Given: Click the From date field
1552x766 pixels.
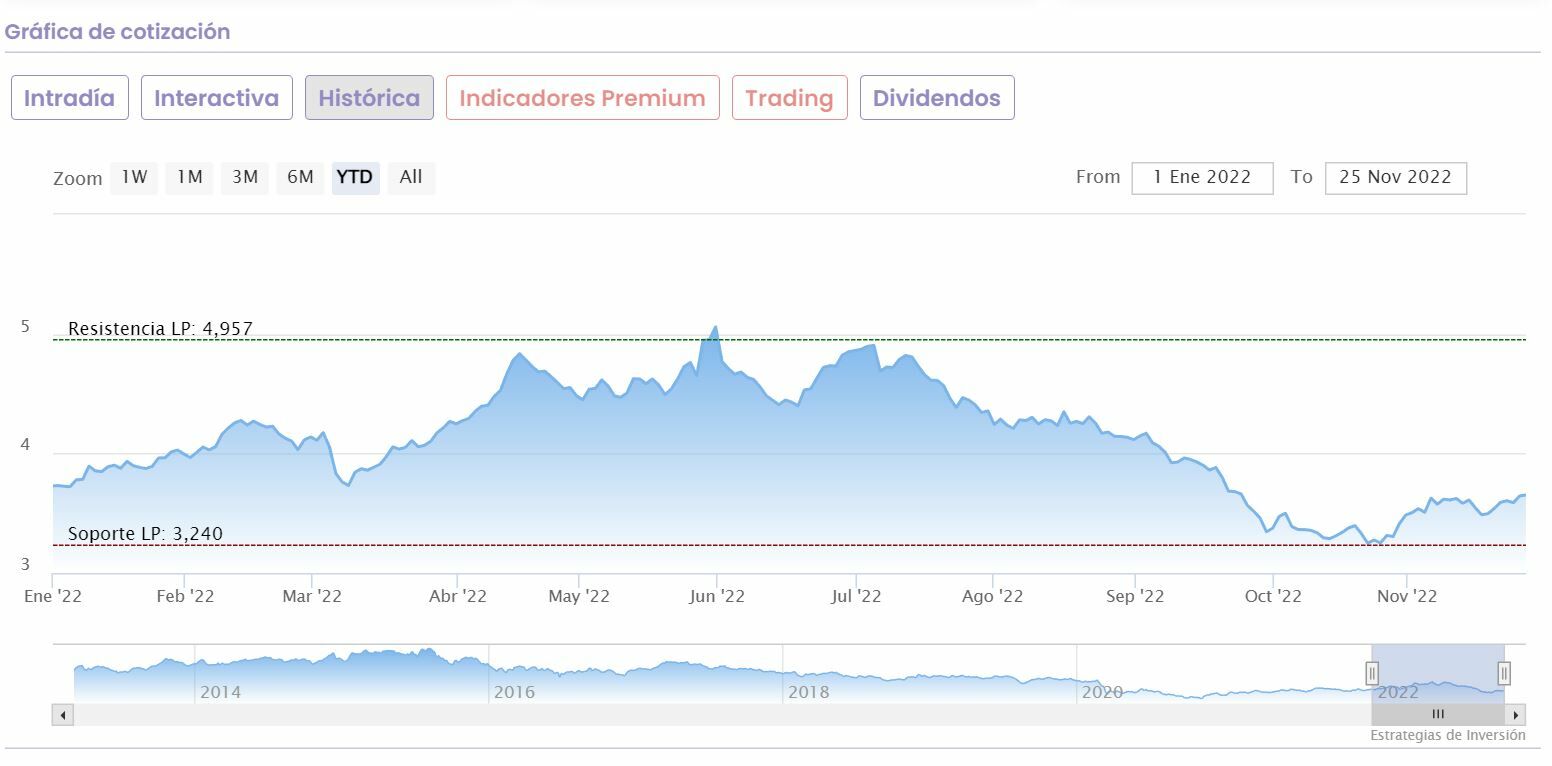Looking at the screenshot, I should tap(1202, 178).
